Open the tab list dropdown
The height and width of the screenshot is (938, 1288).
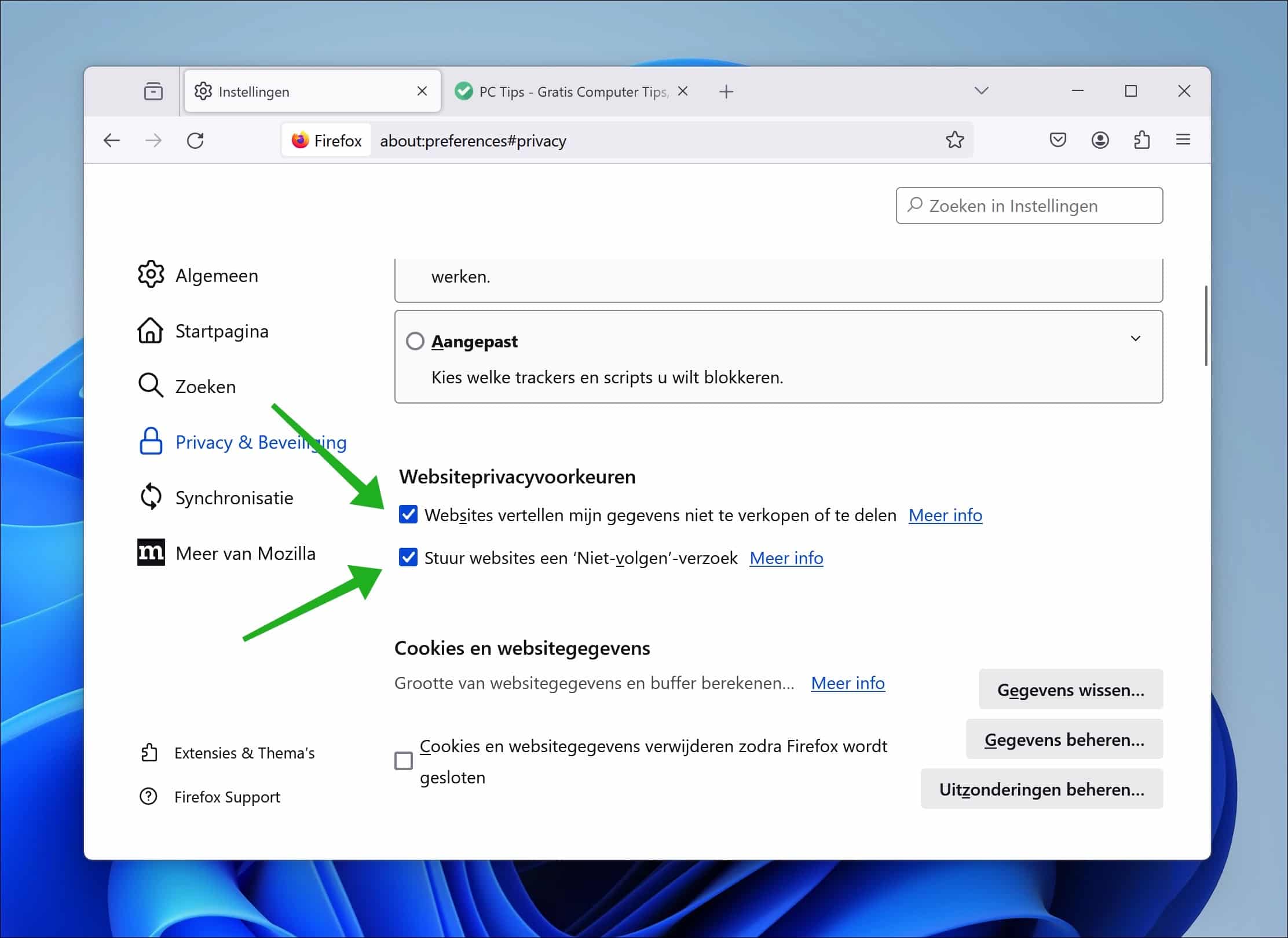(x=981, y=91)
